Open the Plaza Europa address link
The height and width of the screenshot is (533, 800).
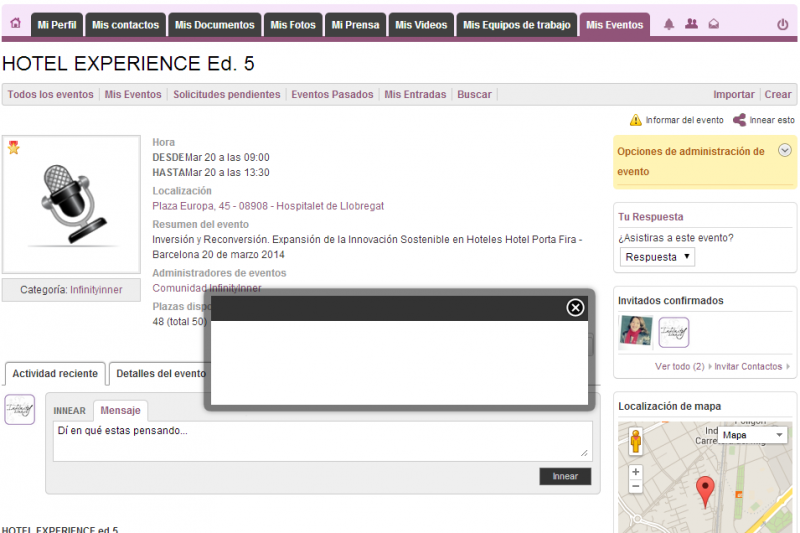click(268, 206)
